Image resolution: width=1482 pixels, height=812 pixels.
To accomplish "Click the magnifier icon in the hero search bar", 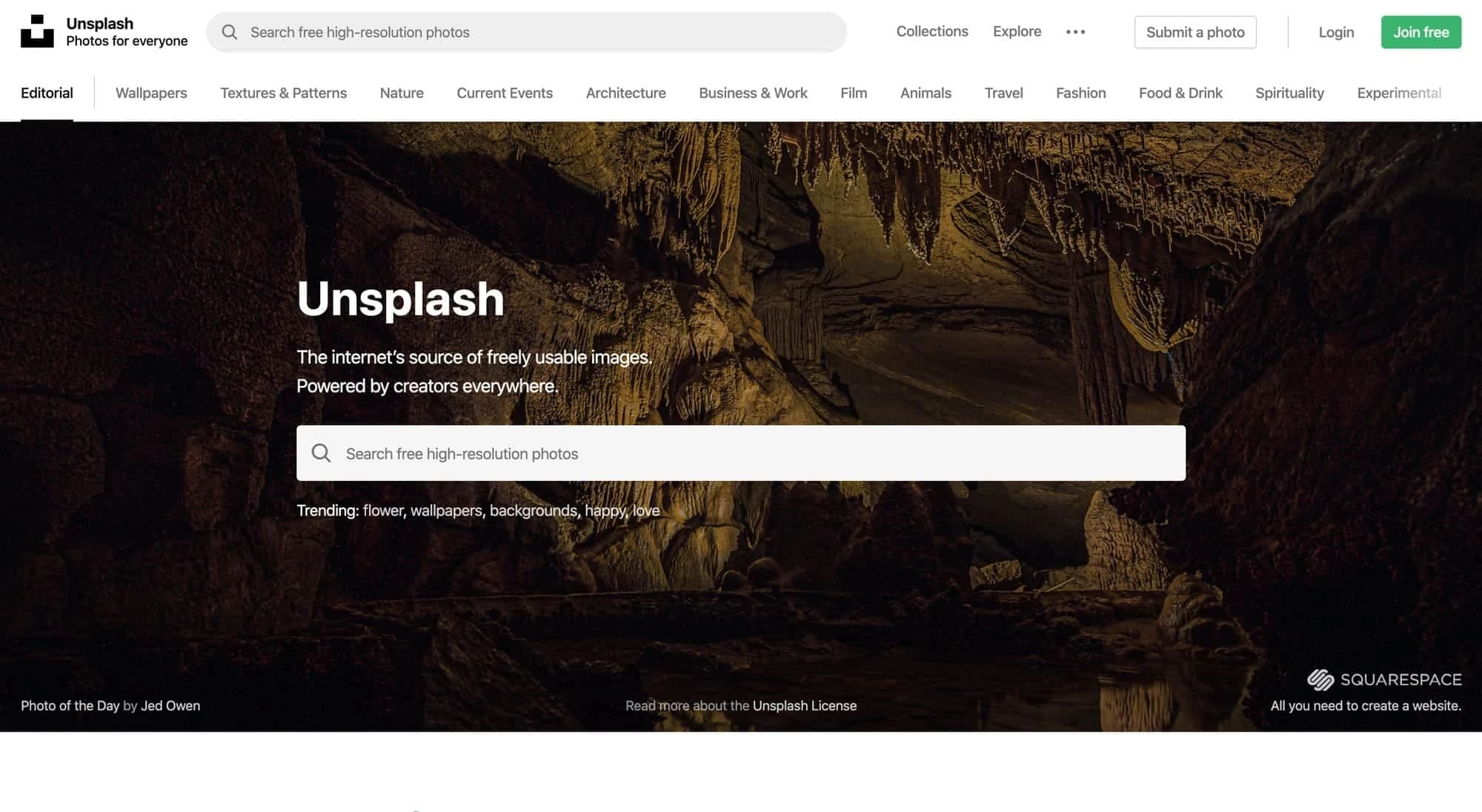I will [x=322, y=453].
